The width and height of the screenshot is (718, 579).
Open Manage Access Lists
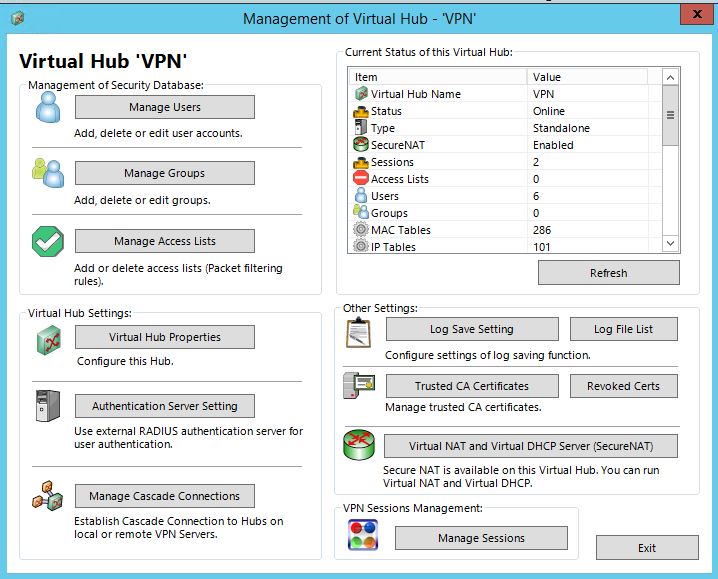(165, 241)
